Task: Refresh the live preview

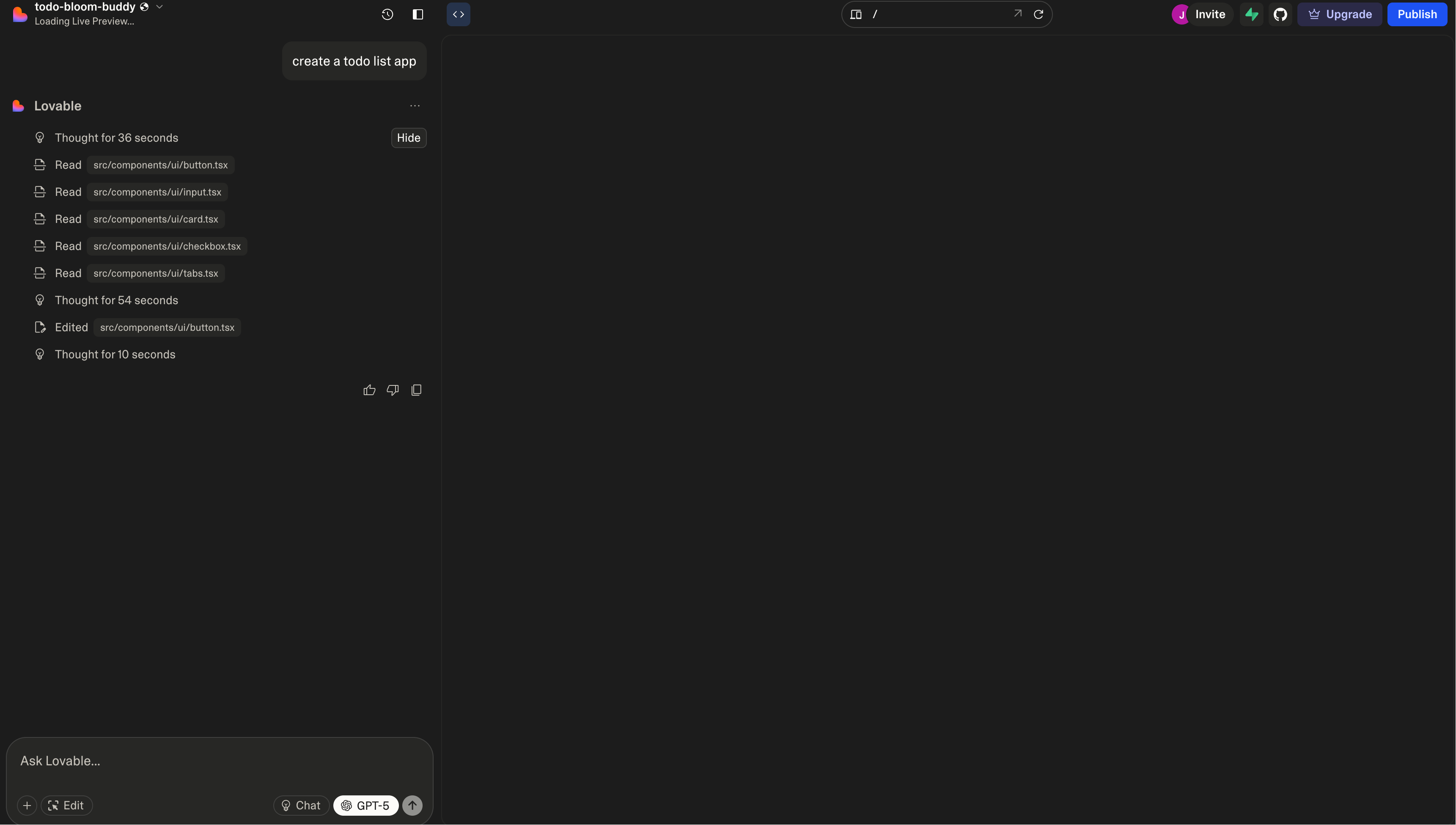Action: coord(1038,14)
